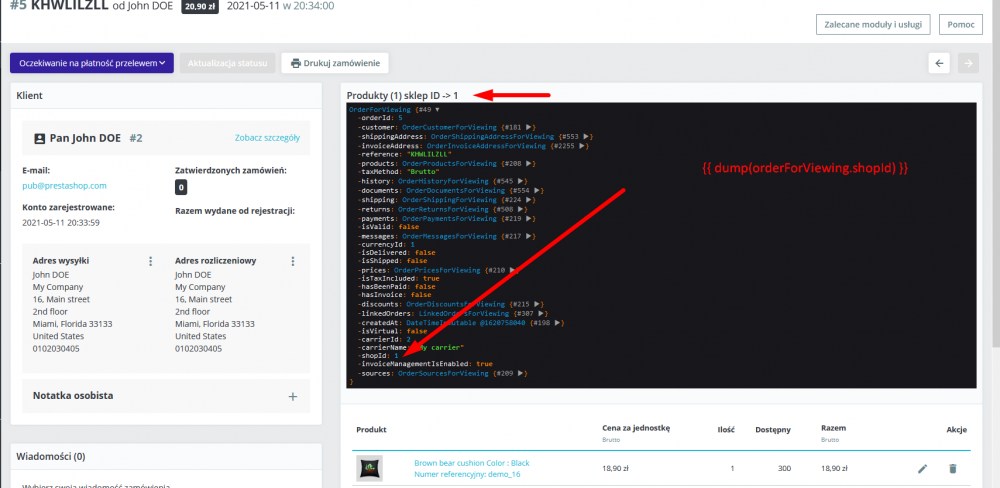
Task: Click available quantity 300 cell
Action: tap(784, 468)
